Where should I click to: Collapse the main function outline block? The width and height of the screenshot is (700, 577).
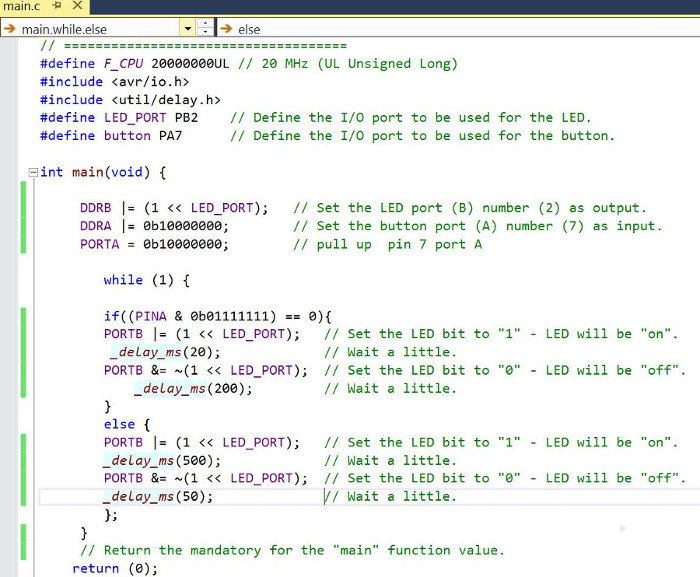[x=33, y=172]
